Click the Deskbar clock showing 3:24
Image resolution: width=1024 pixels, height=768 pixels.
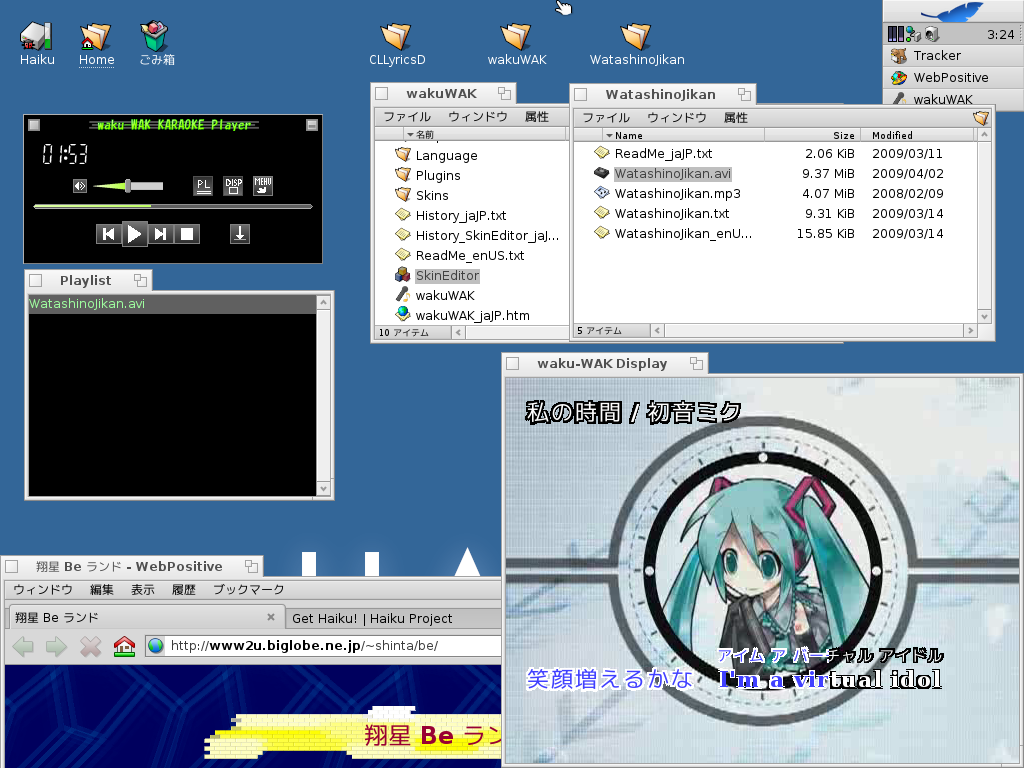pyautogui.click(x=1000, y=34)
